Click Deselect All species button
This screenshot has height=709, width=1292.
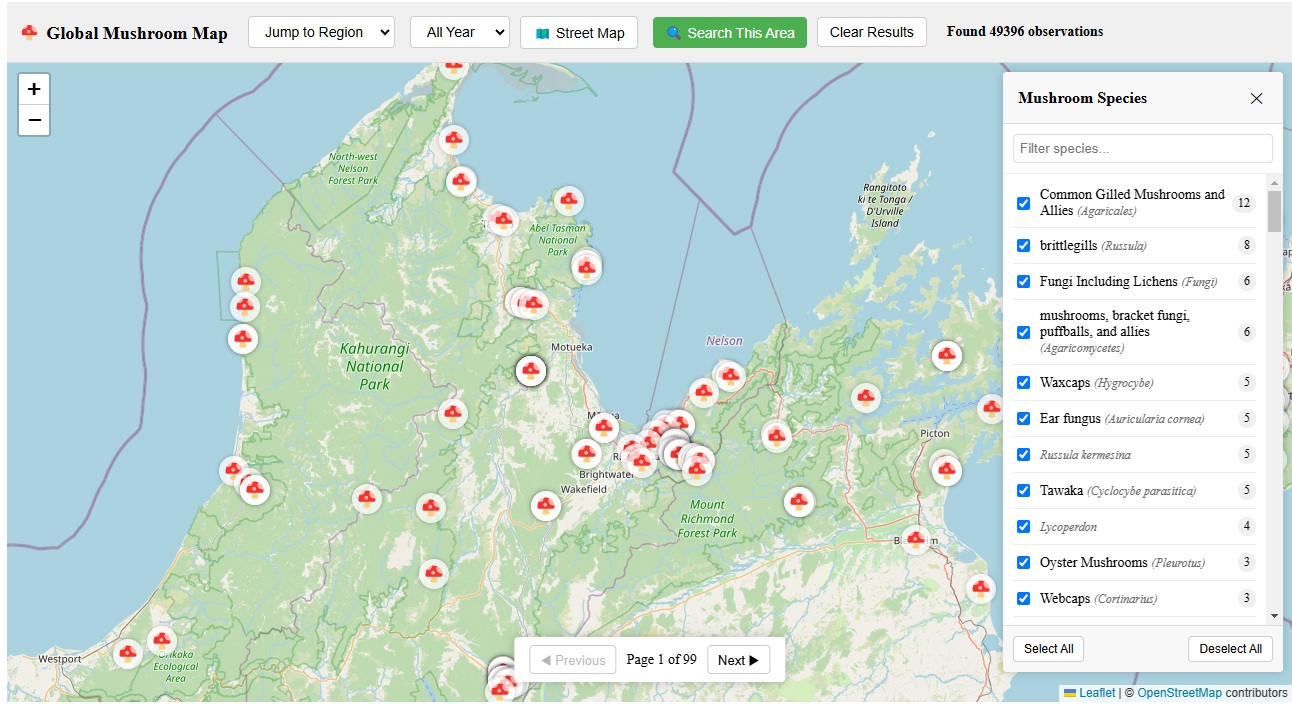[x=1231, y=649]
